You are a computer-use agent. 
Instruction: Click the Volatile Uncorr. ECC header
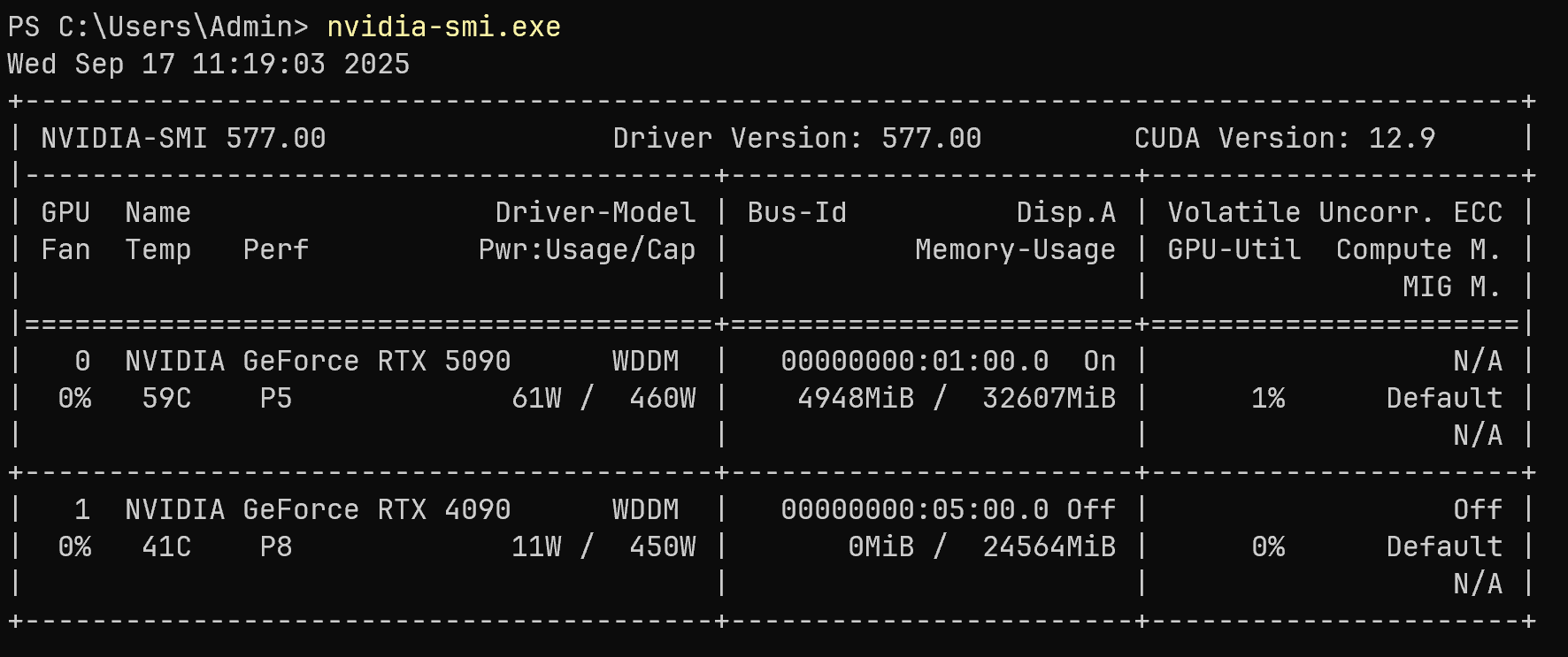(1335, 212)
